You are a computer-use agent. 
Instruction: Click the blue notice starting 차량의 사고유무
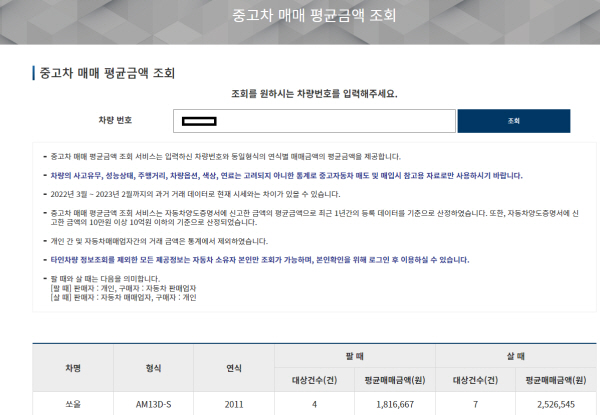[286, 176]
